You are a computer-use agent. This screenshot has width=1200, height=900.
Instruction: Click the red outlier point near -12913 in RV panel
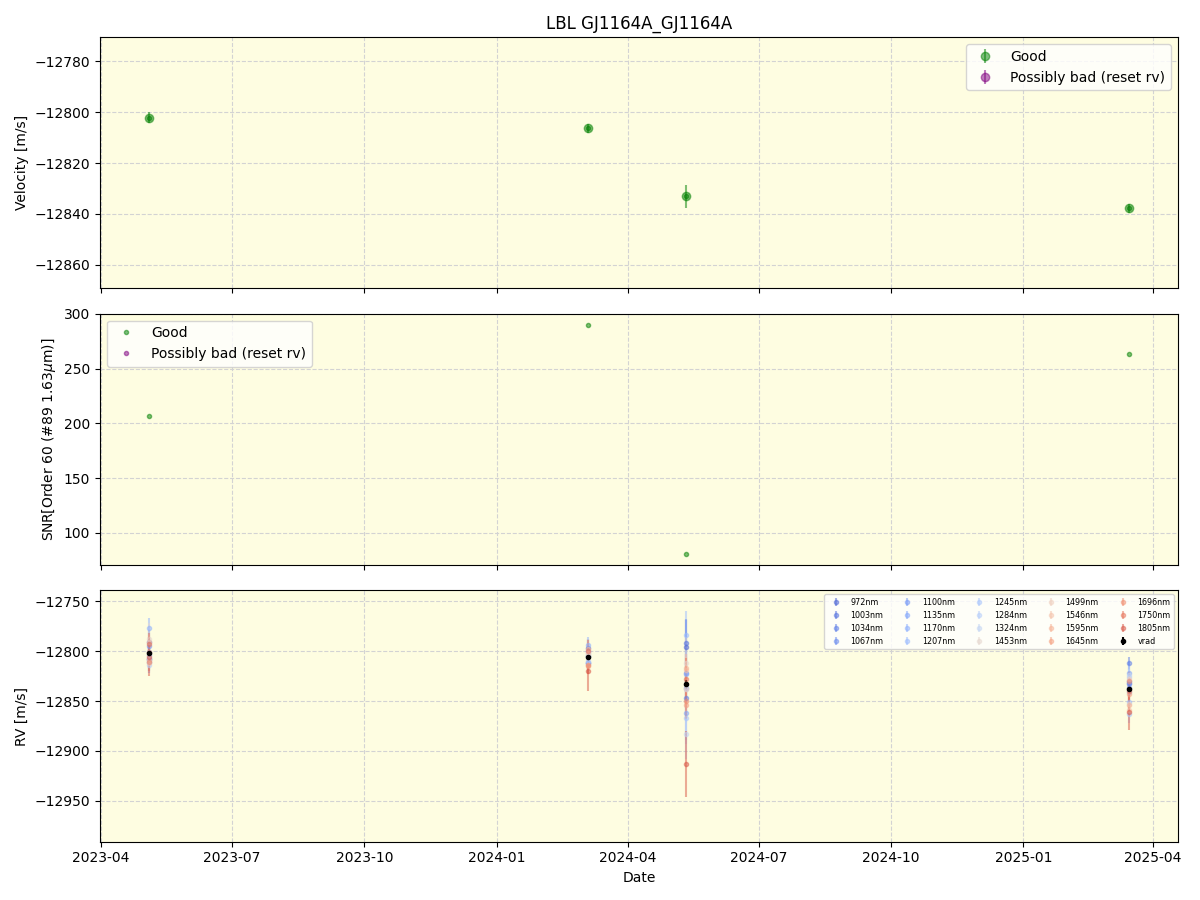(686, 764)
